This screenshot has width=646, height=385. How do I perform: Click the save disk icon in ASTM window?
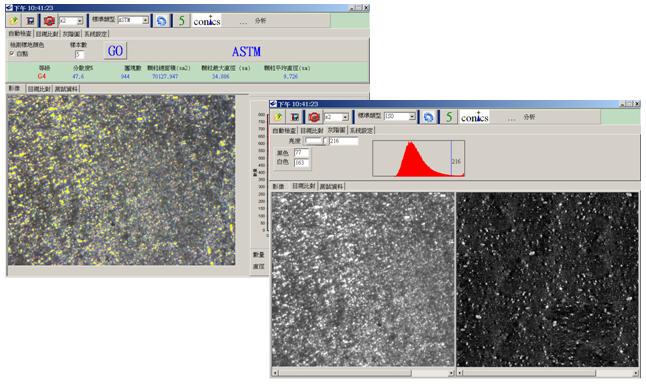[x=30, y=20]
